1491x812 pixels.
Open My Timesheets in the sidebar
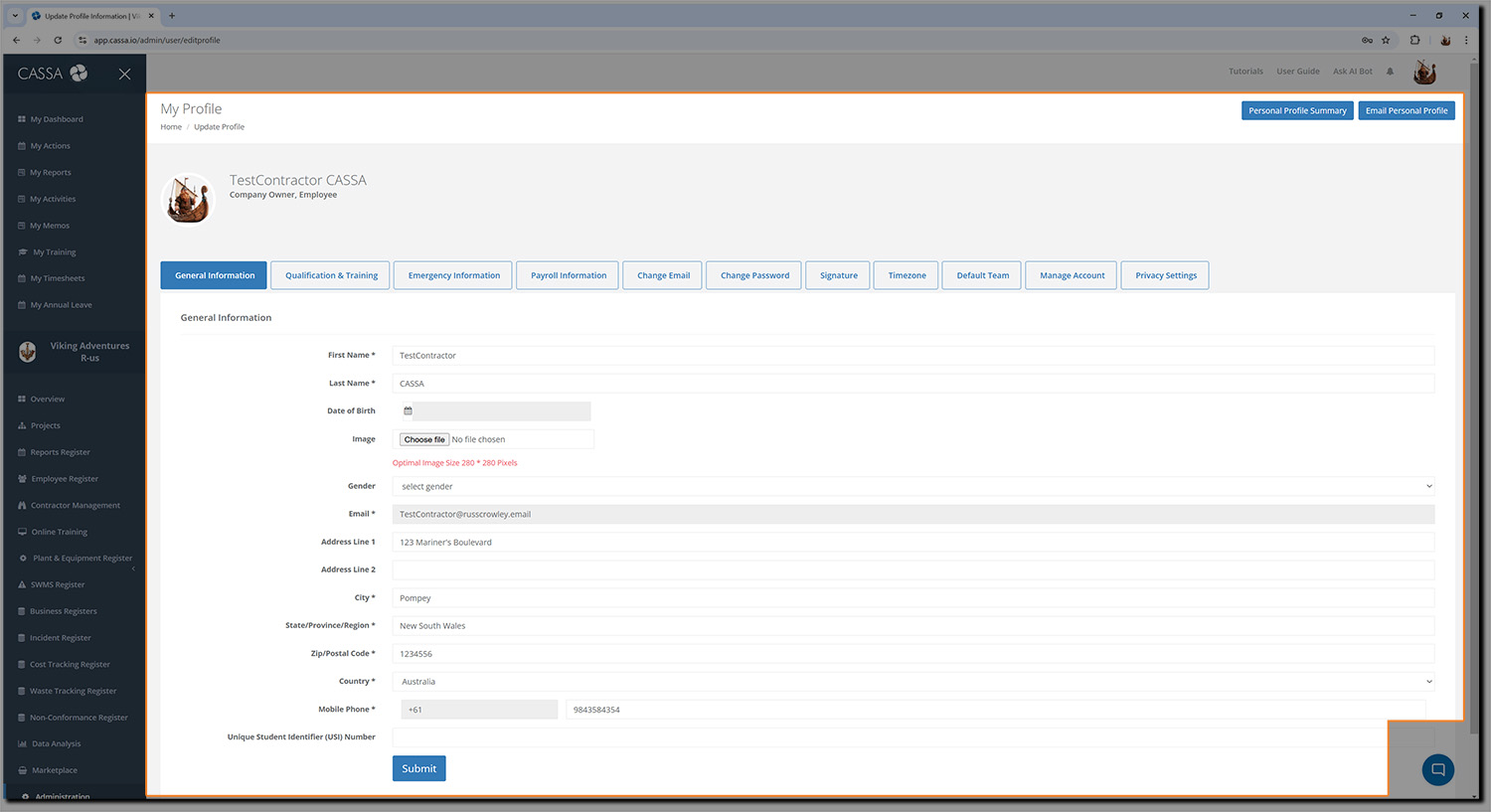pos(57,278)
